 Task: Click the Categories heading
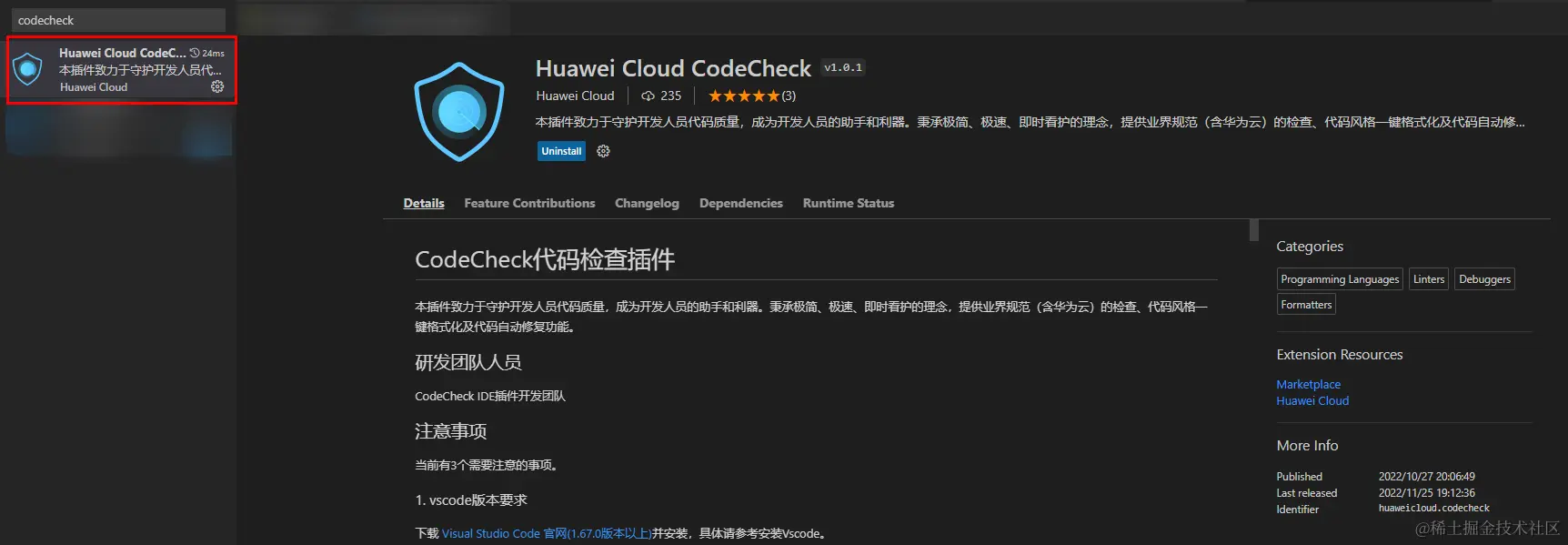(x=1310, y=246)
